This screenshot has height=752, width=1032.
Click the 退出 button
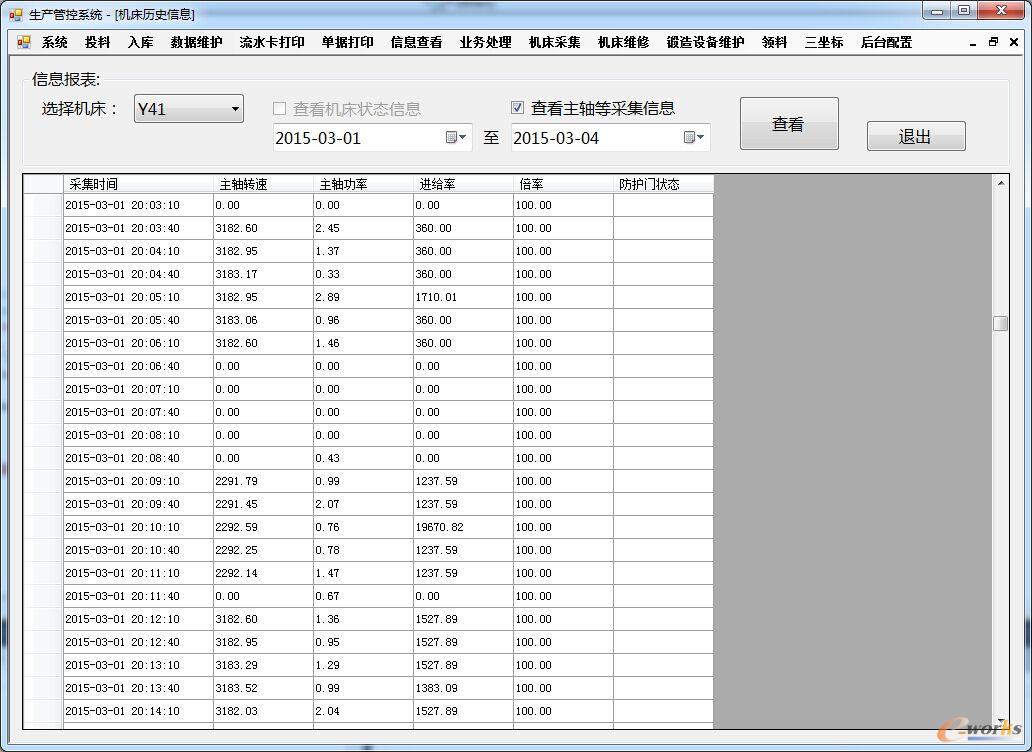coord(916,136)
